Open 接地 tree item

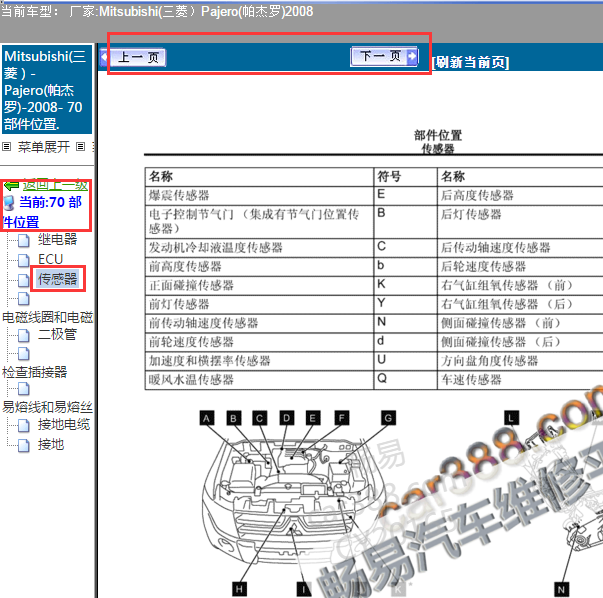point(51,445)
